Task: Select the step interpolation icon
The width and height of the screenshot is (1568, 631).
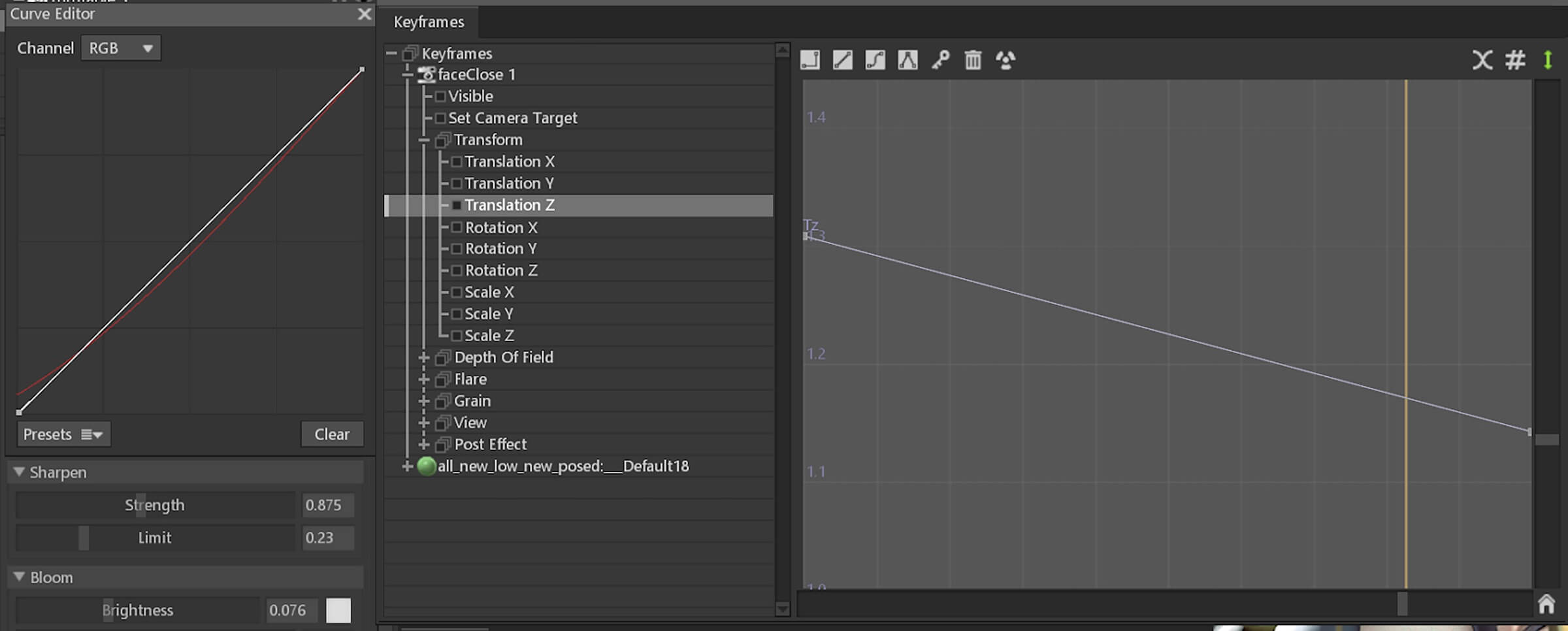Action: point(810,60)
